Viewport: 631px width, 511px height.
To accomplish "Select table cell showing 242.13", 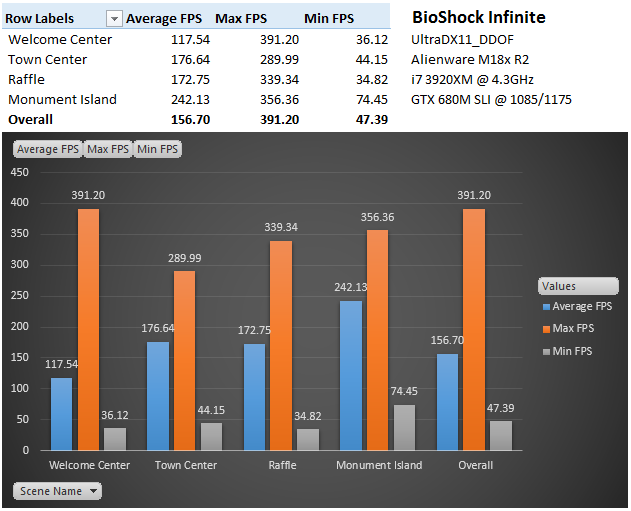I will click(190, 99).
